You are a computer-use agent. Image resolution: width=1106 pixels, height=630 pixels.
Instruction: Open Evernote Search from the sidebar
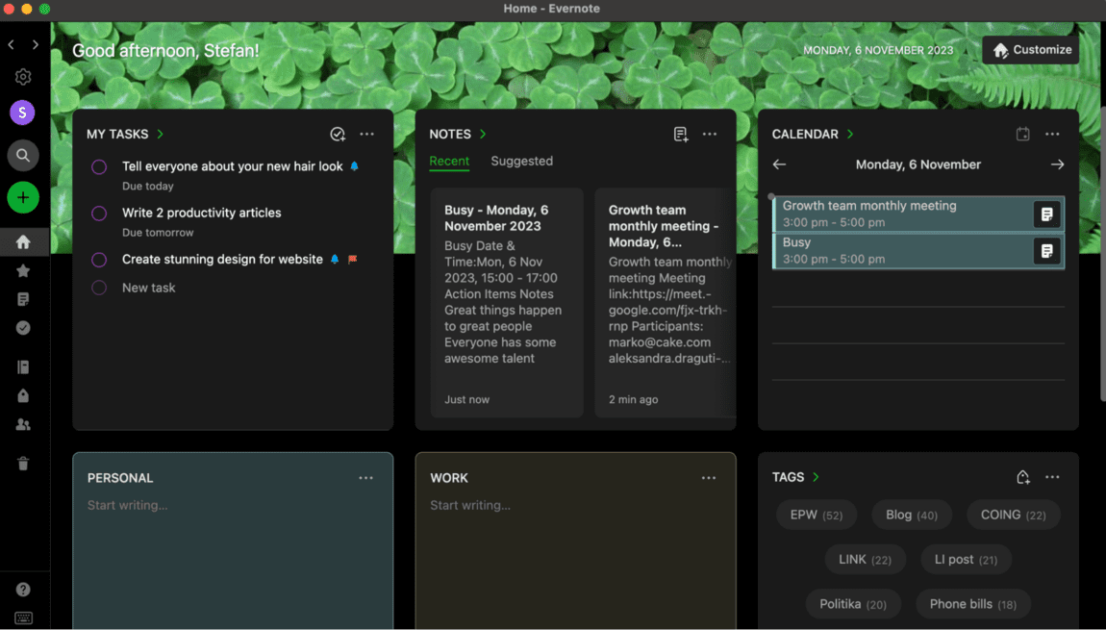(x=22, y=155)
